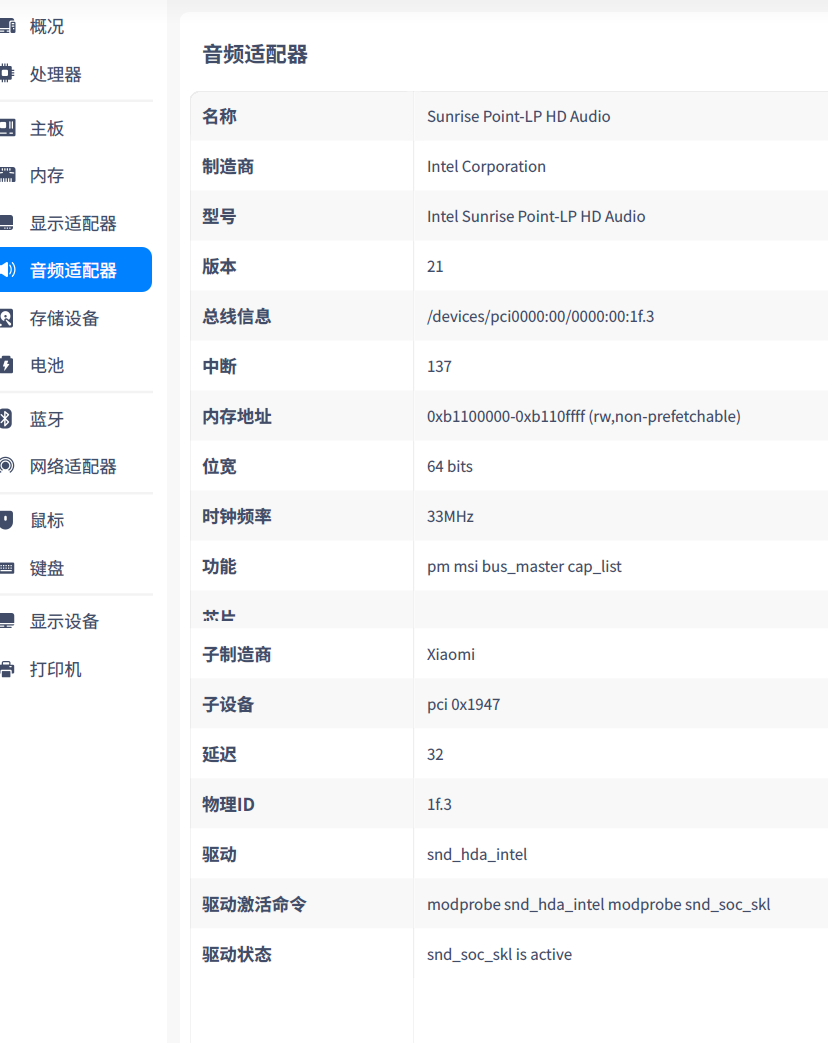This screenshot has width=828, height=1043.
Task: Select the 网络适配器 network icon
Action: [x=7, y=466]
